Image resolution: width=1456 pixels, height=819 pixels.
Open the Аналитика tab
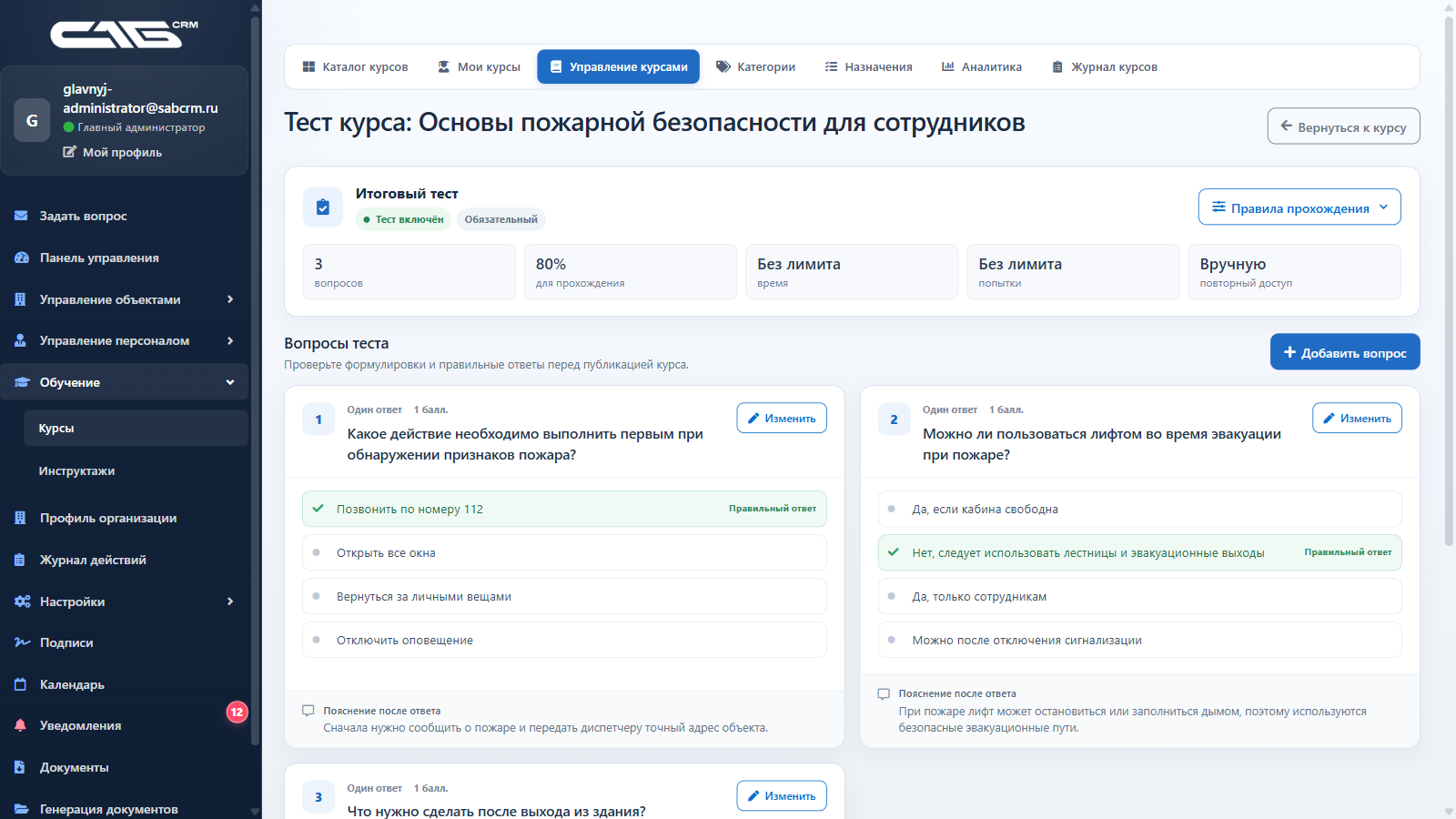click(981, 66)
